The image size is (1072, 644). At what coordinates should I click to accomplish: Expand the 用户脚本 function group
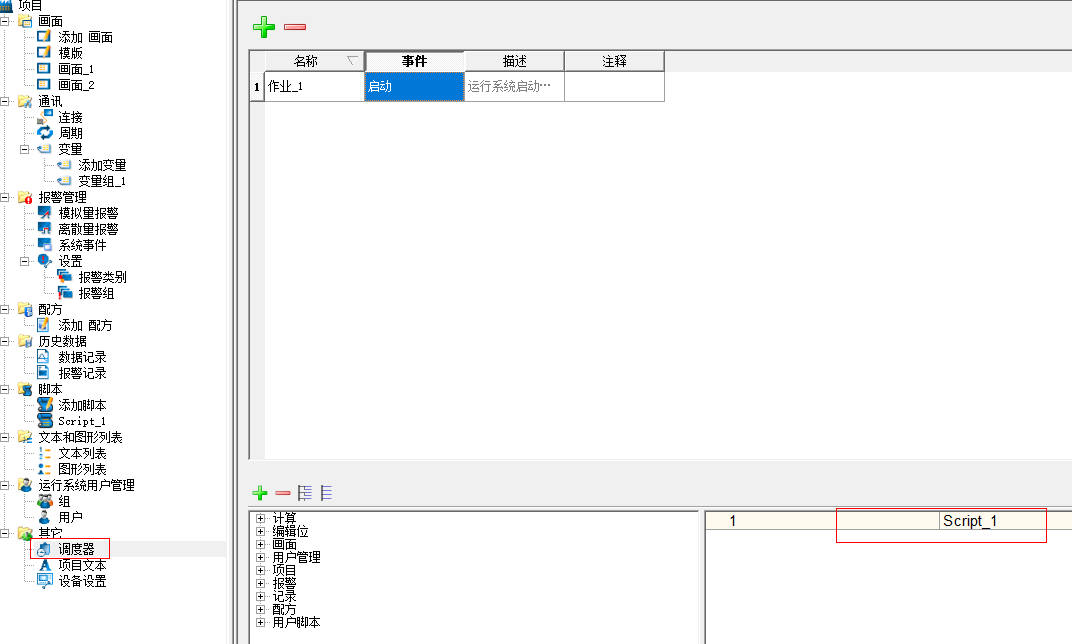[260, 622]
